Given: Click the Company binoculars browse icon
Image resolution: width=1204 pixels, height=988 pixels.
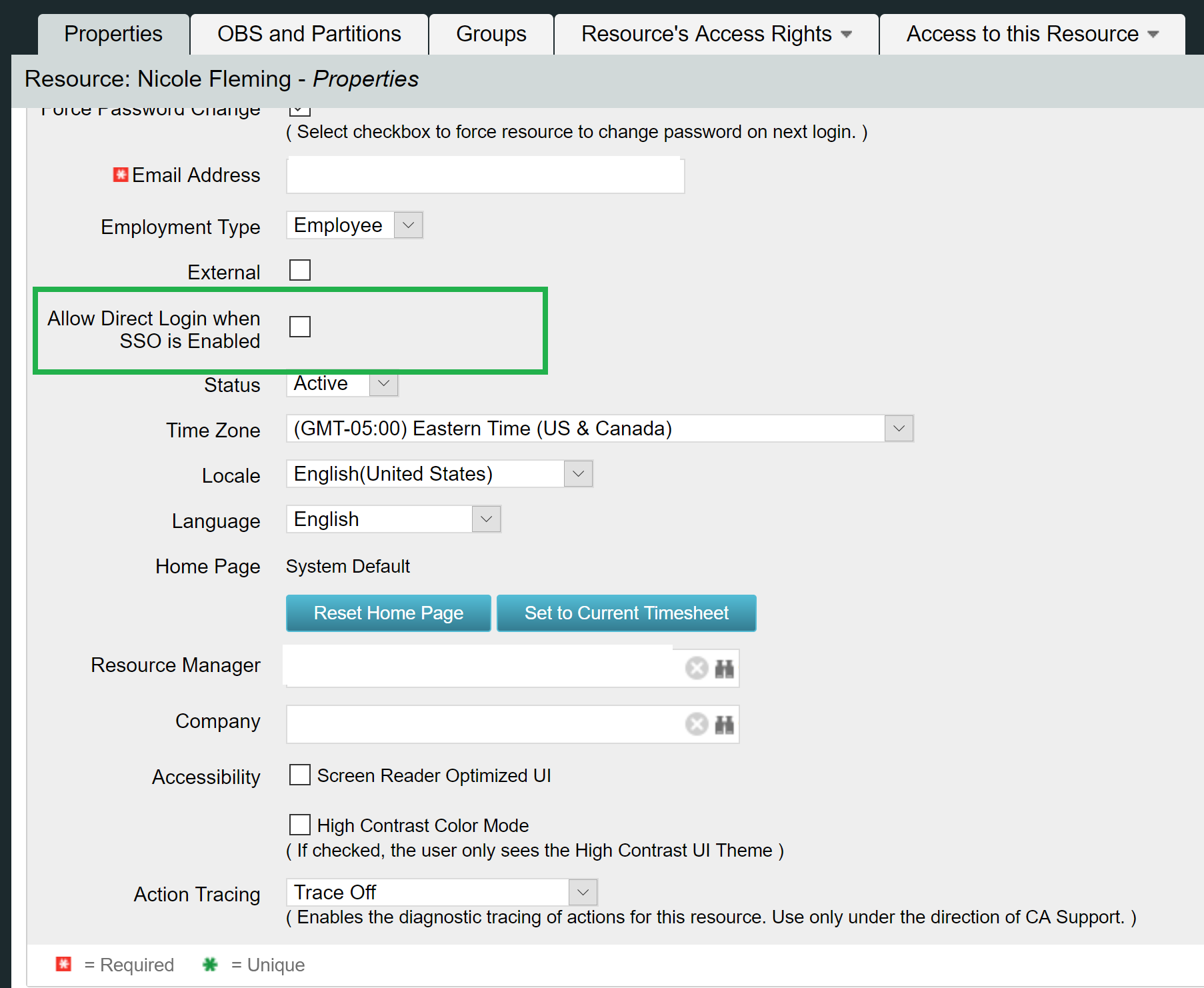Looking at the screenshot, I should 724,724.
